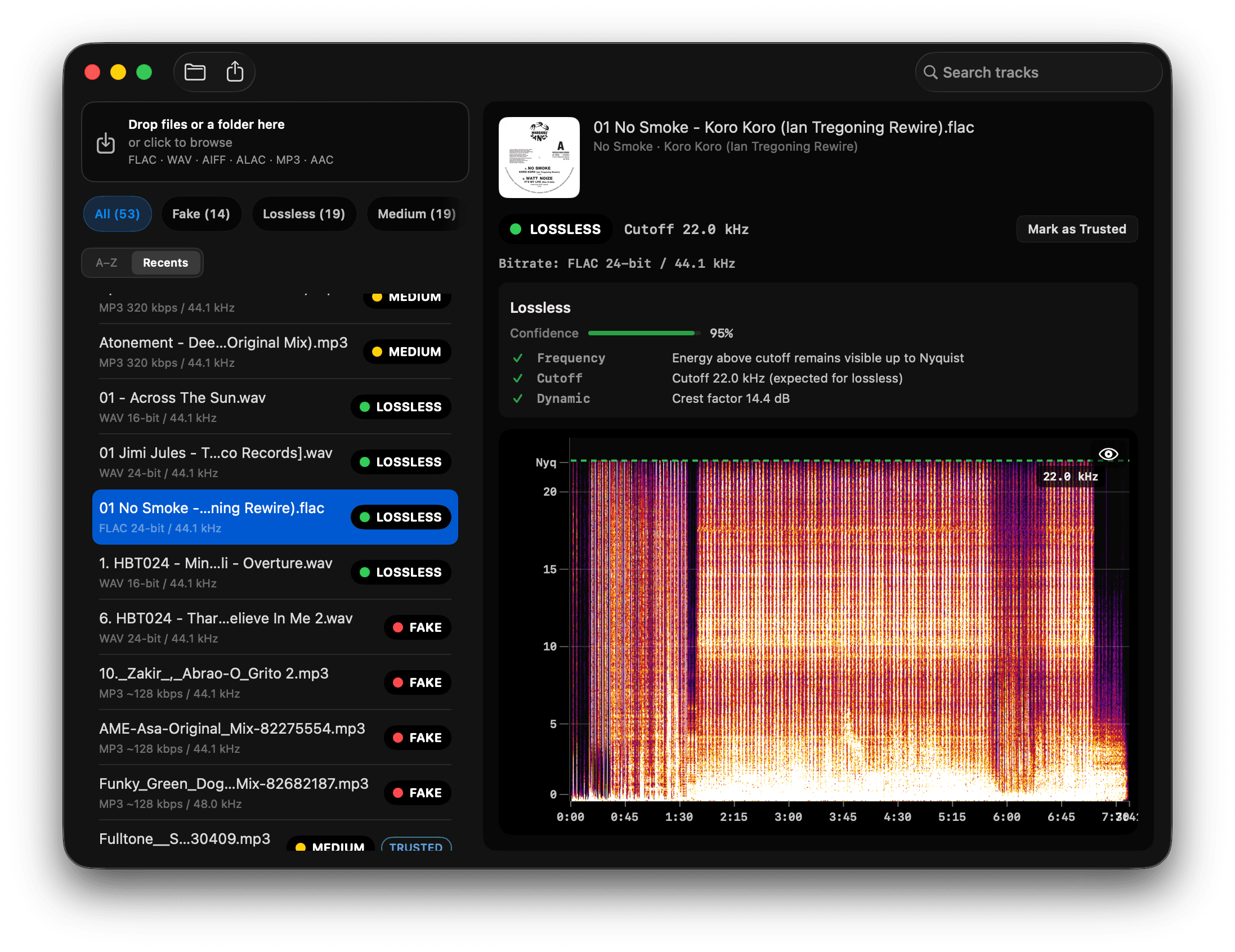Open the No Smoke album artwork thumbnail
This screenshot has height=952, width=1235.
[539, 157]
